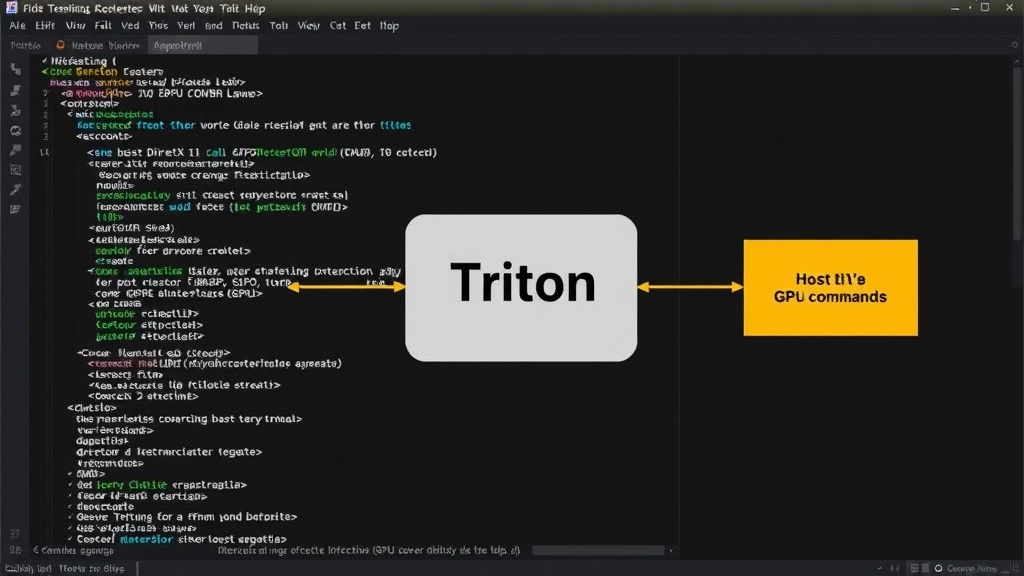Screen dimensions: 1024x576
Task: Click the cyan-highlighted code line ending in 'files'
Action: [x=244, y=125]
